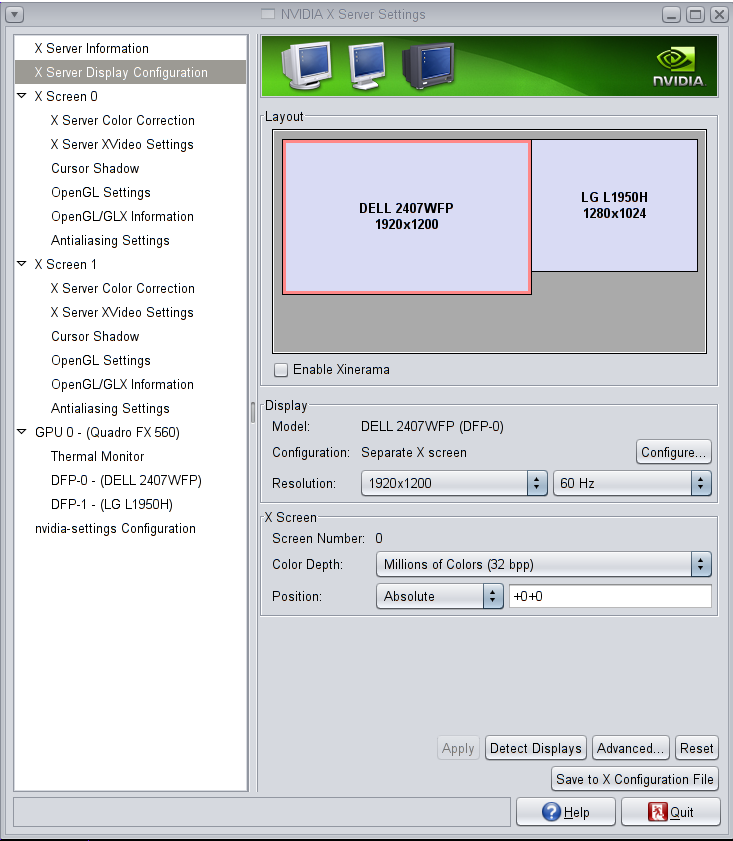This screenshot has width=733, height=841.
Task: Click the flat panel monitor icon in banner
Action: click(367, 65)
